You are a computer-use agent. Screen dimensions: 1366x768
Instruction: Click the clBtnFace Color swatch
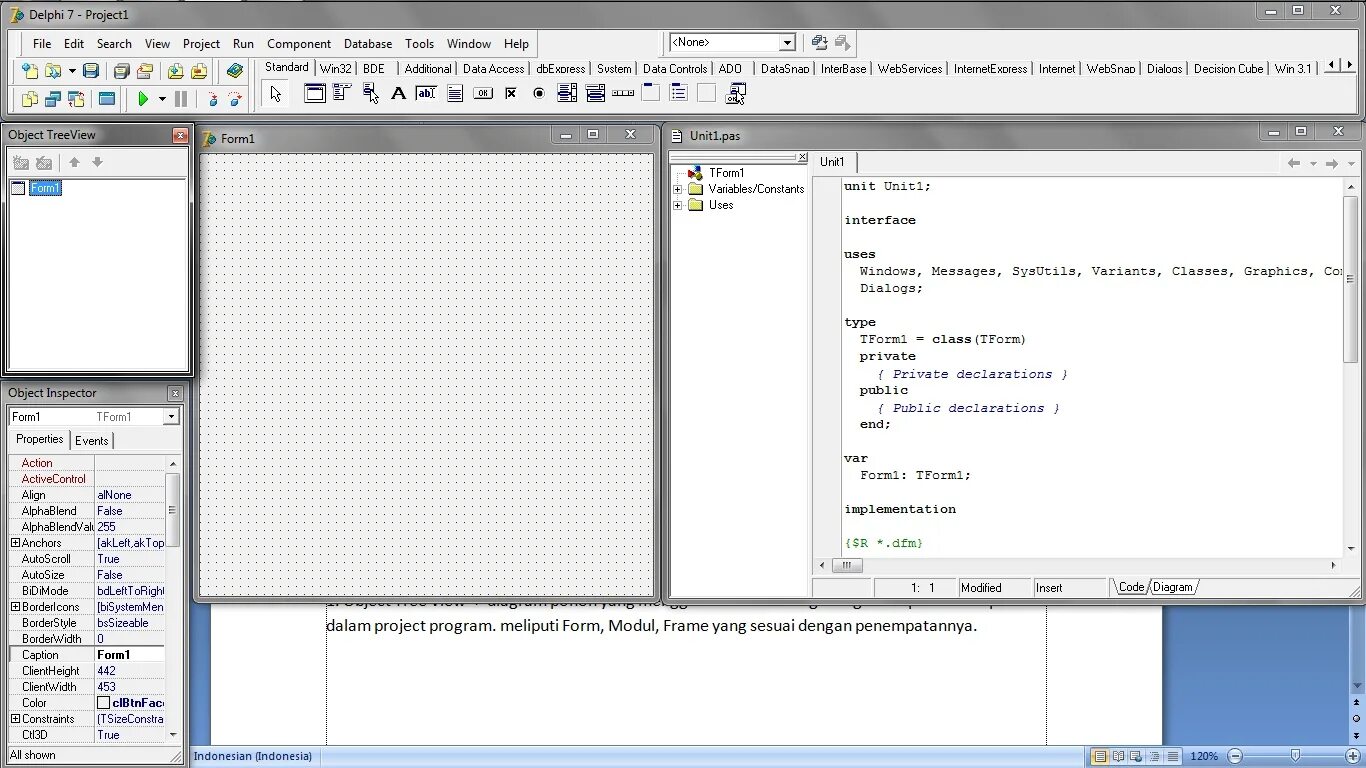103,703
